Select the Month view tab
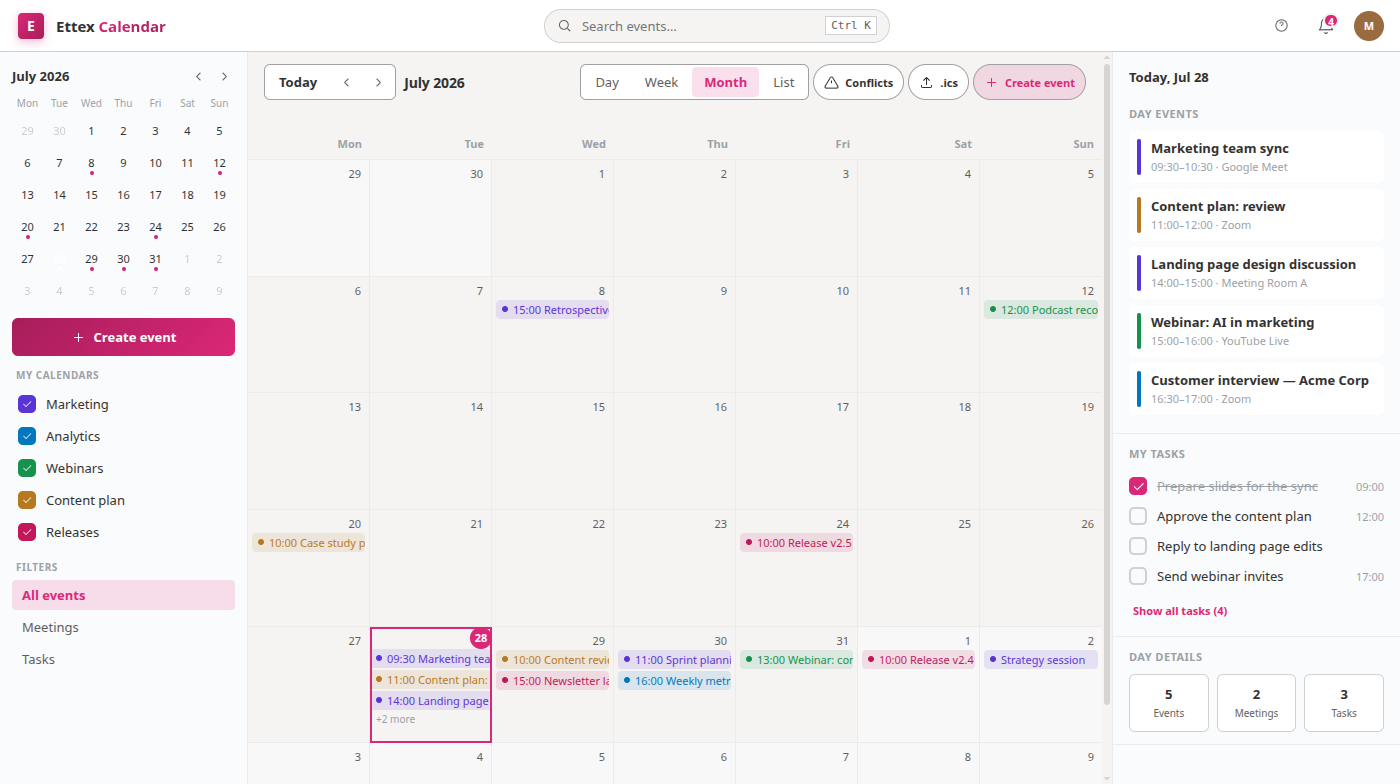 pyautogui.click(x=725, y=83)
